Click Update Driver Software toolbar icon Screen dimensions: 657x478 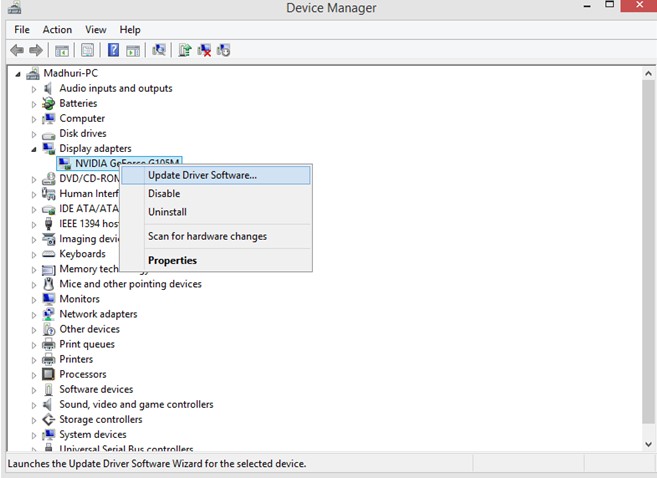(x=185, y=50)
